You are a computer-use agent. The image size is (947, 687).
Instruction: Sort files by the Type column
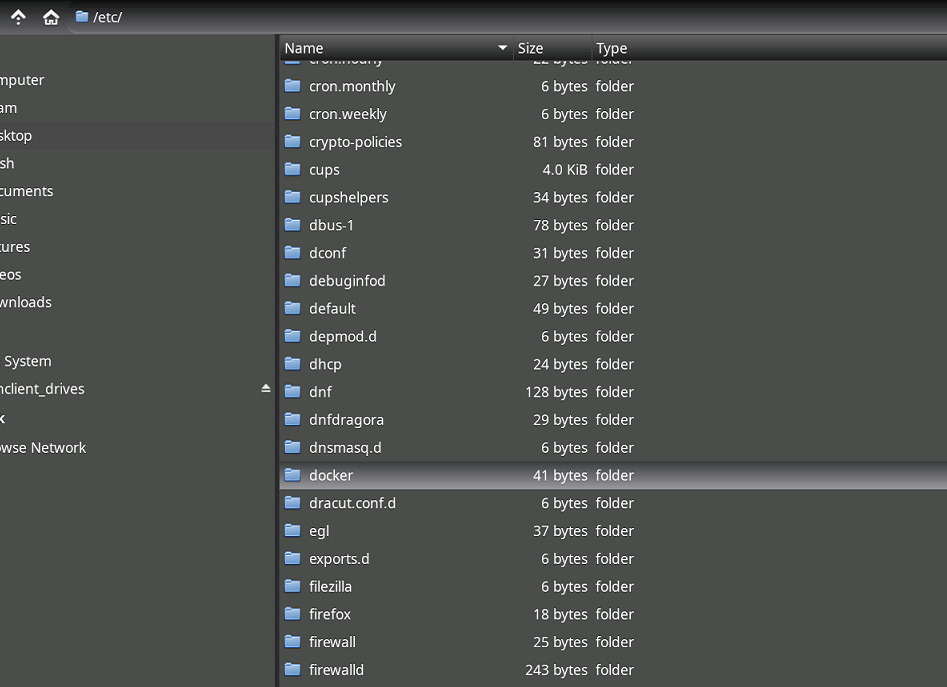(611, 47)
